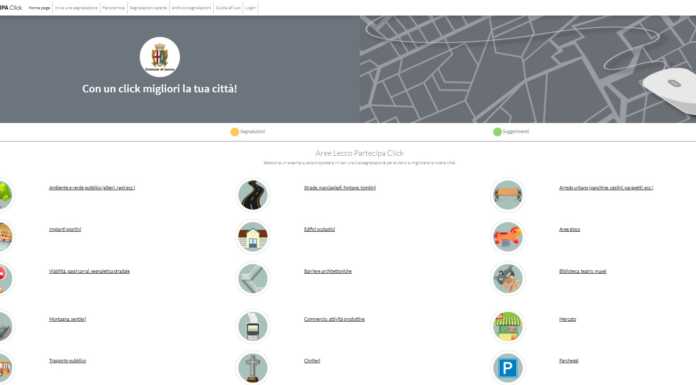Open Segnalazioni aperte in navbar
The image size is (696, 385).
coord(148,8)
